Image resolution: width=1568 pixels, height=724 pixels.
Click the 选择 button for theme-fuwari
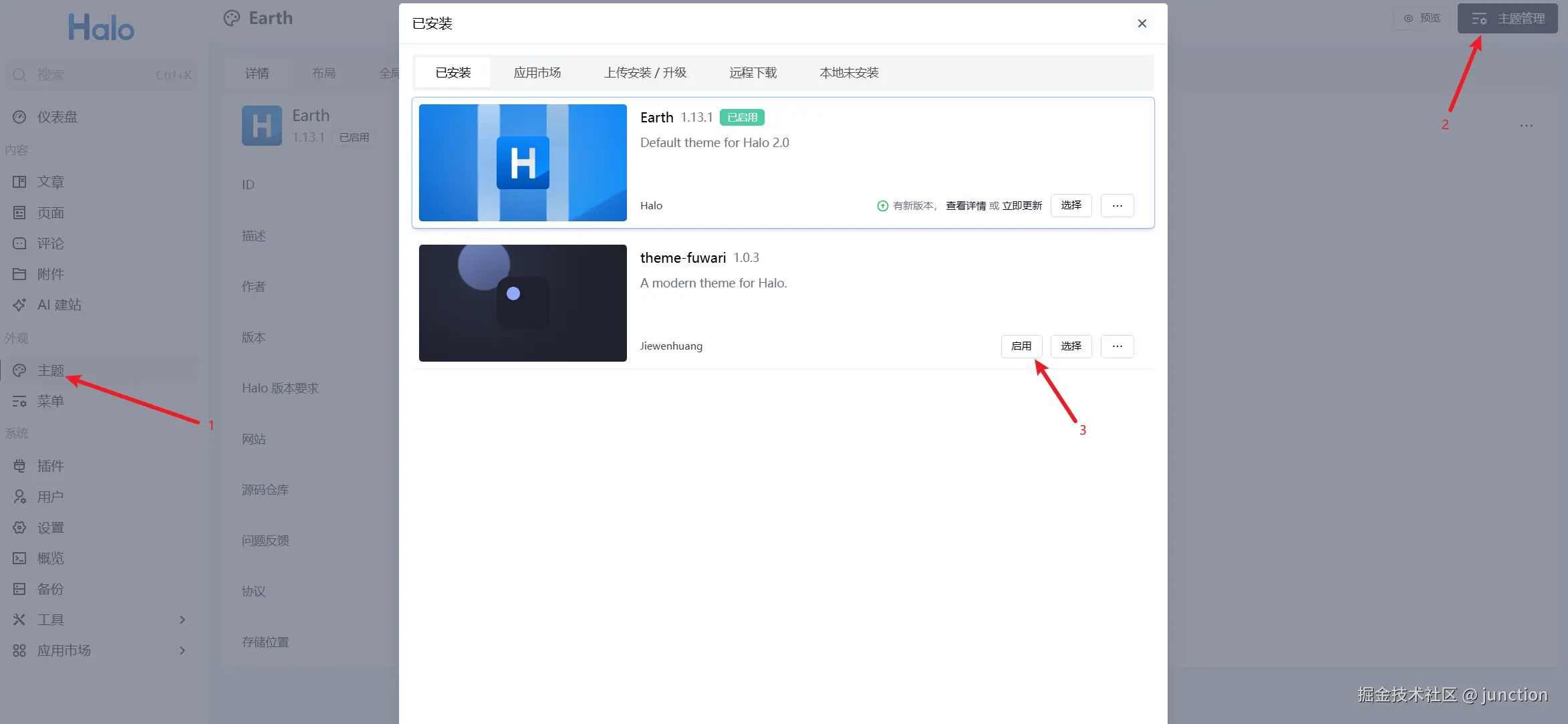tap(1071, 346)
